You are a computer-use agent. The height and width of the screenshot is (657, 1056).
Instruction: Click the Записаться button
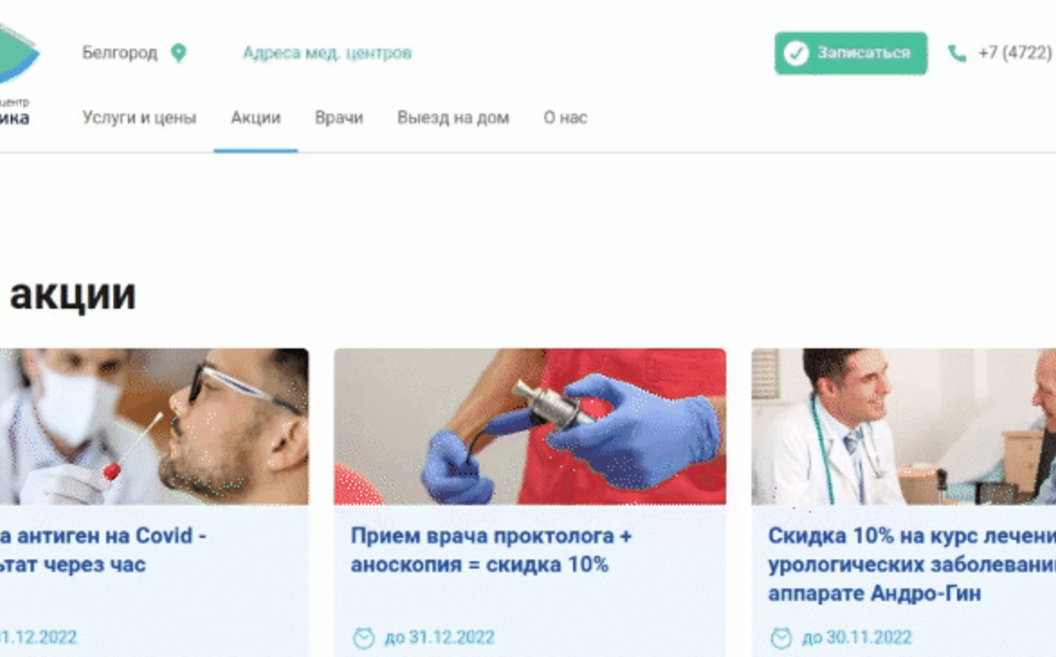851,53
